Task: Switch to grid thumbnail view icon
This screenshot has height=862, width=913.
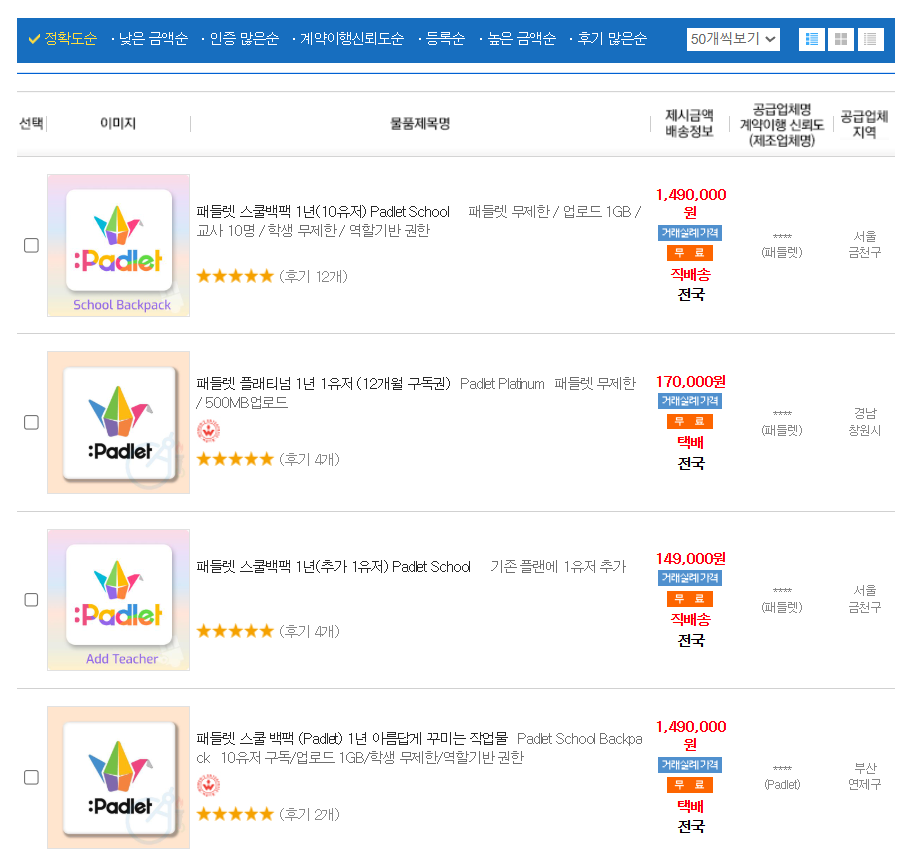Action: pos(841,39)
